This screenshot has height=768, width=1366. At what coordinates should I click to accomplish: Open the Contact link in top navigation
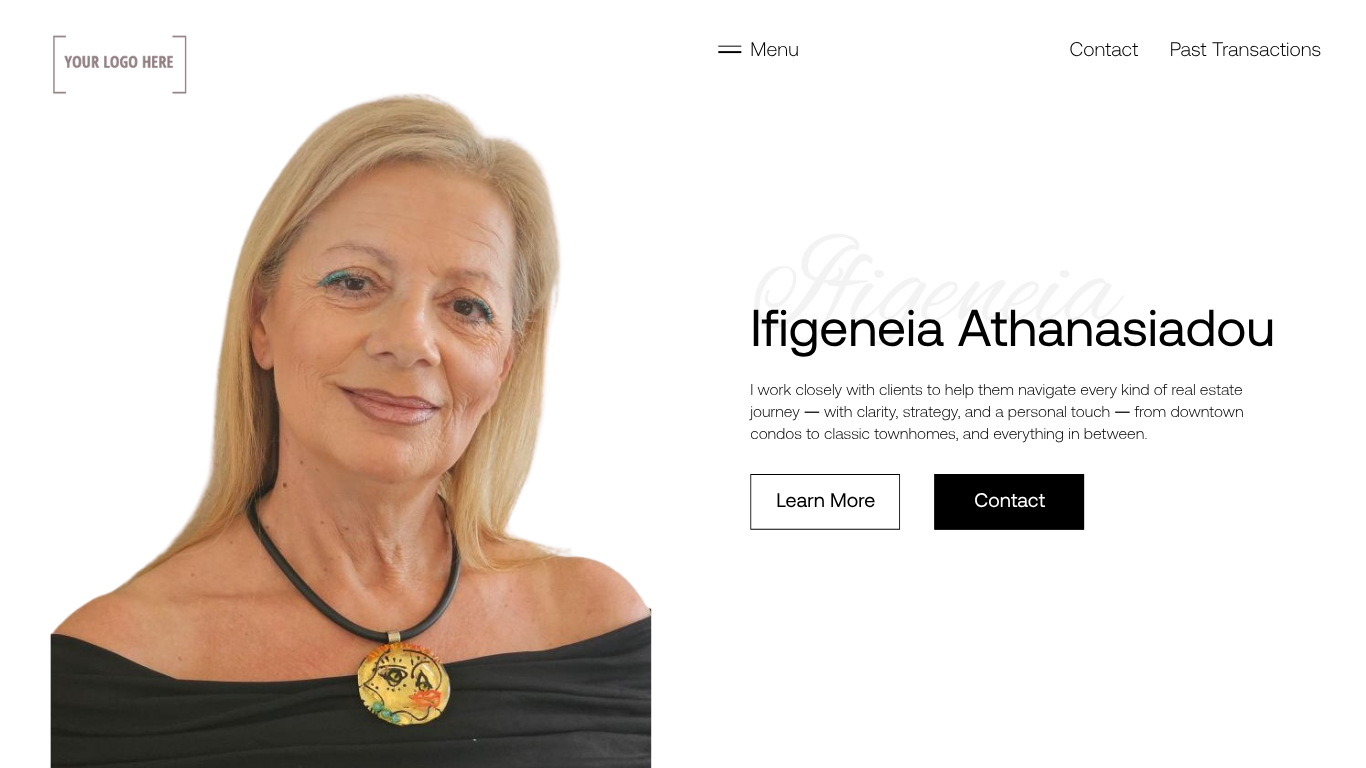point(1103,49)
